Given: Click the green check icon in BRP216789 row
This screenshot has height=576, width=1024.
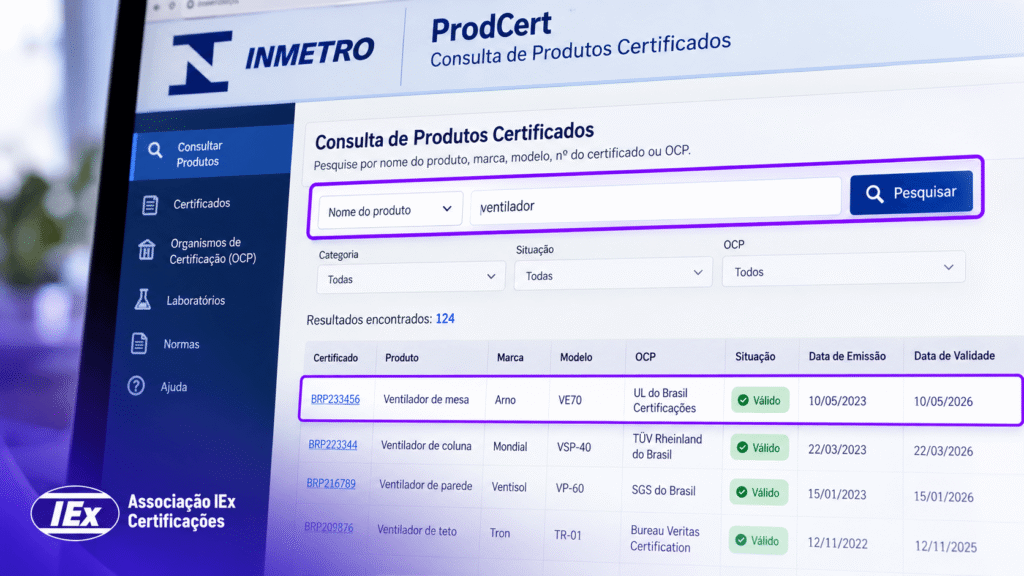Looking at the screenshot, I should 741,492.
